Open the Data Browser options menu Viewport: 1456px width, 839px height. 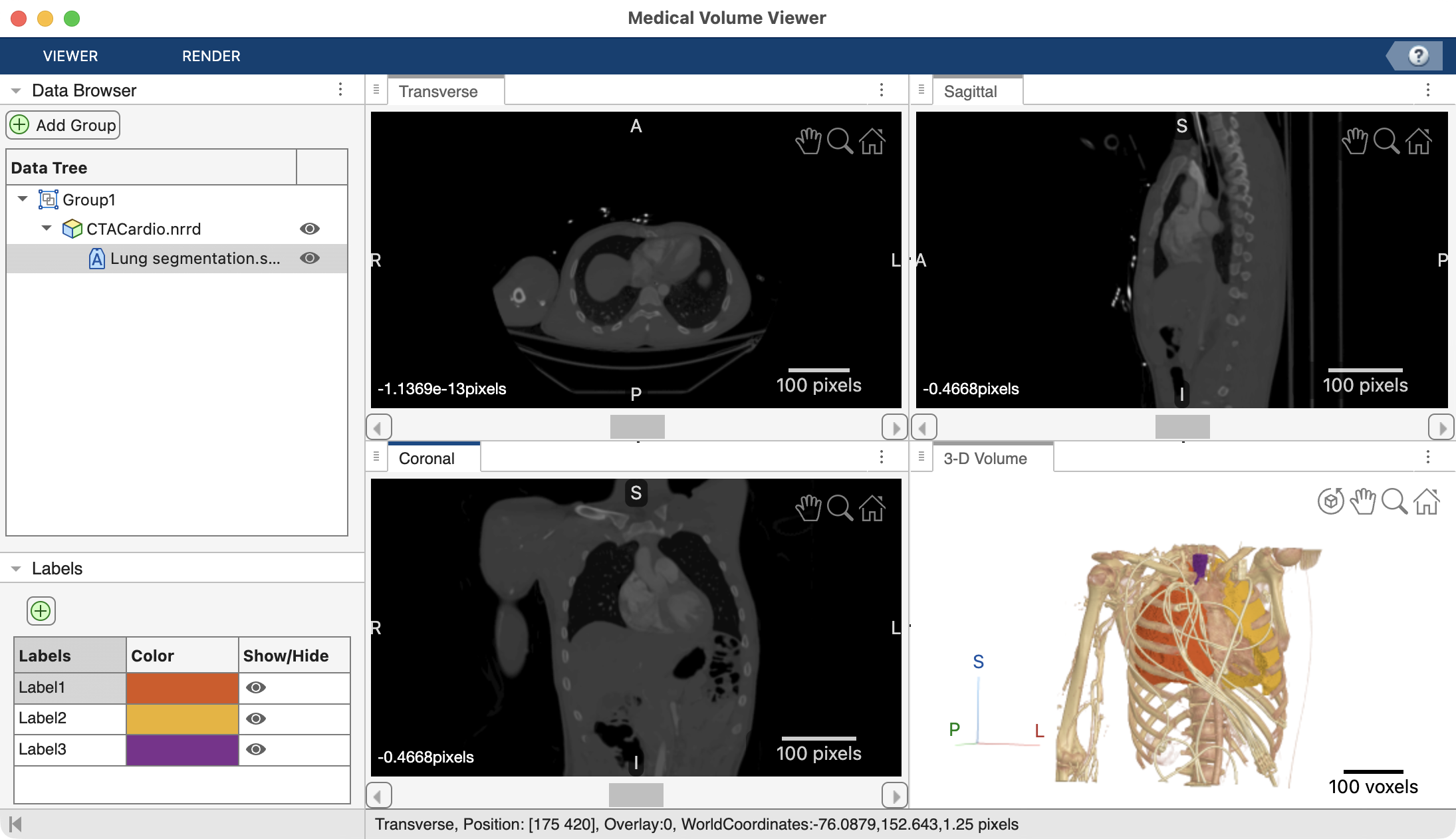(x=341, y=89)
